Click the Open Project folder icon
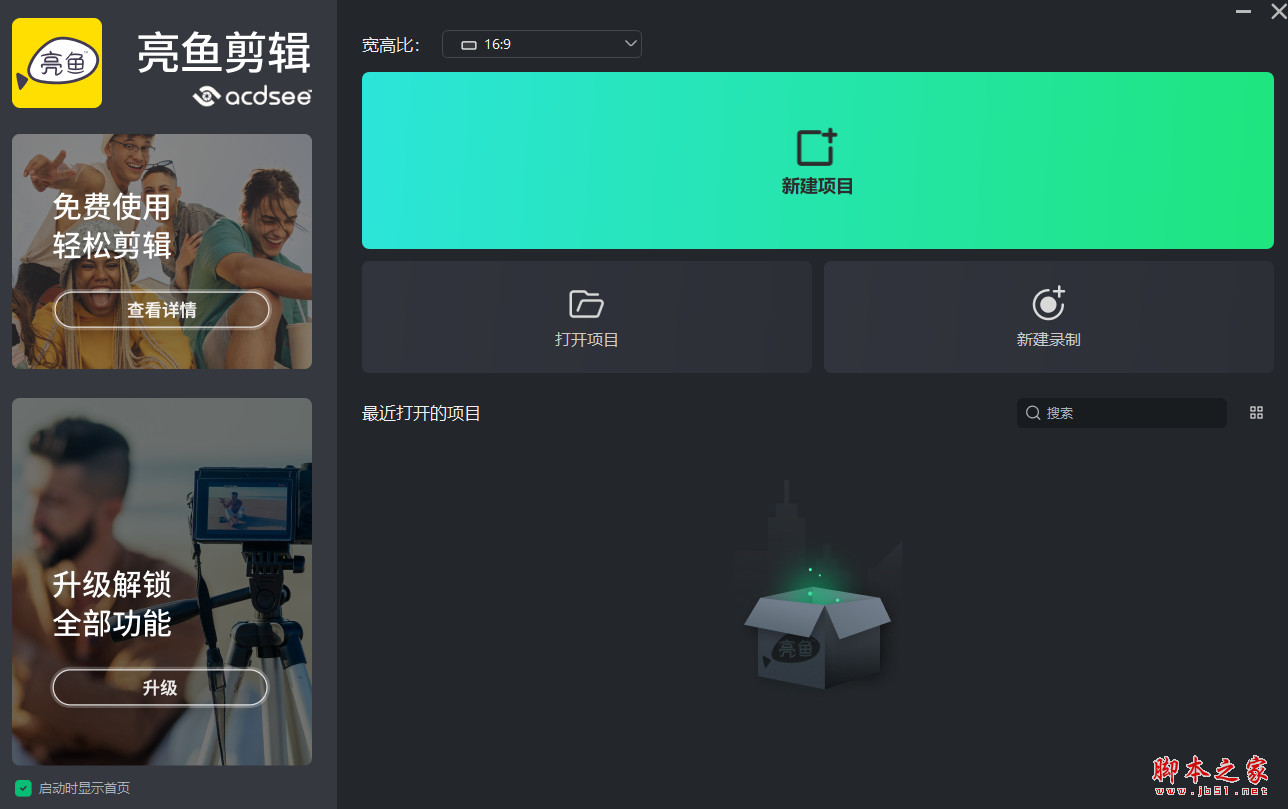This screenshot has height=809, width=1288. (586, 304)
